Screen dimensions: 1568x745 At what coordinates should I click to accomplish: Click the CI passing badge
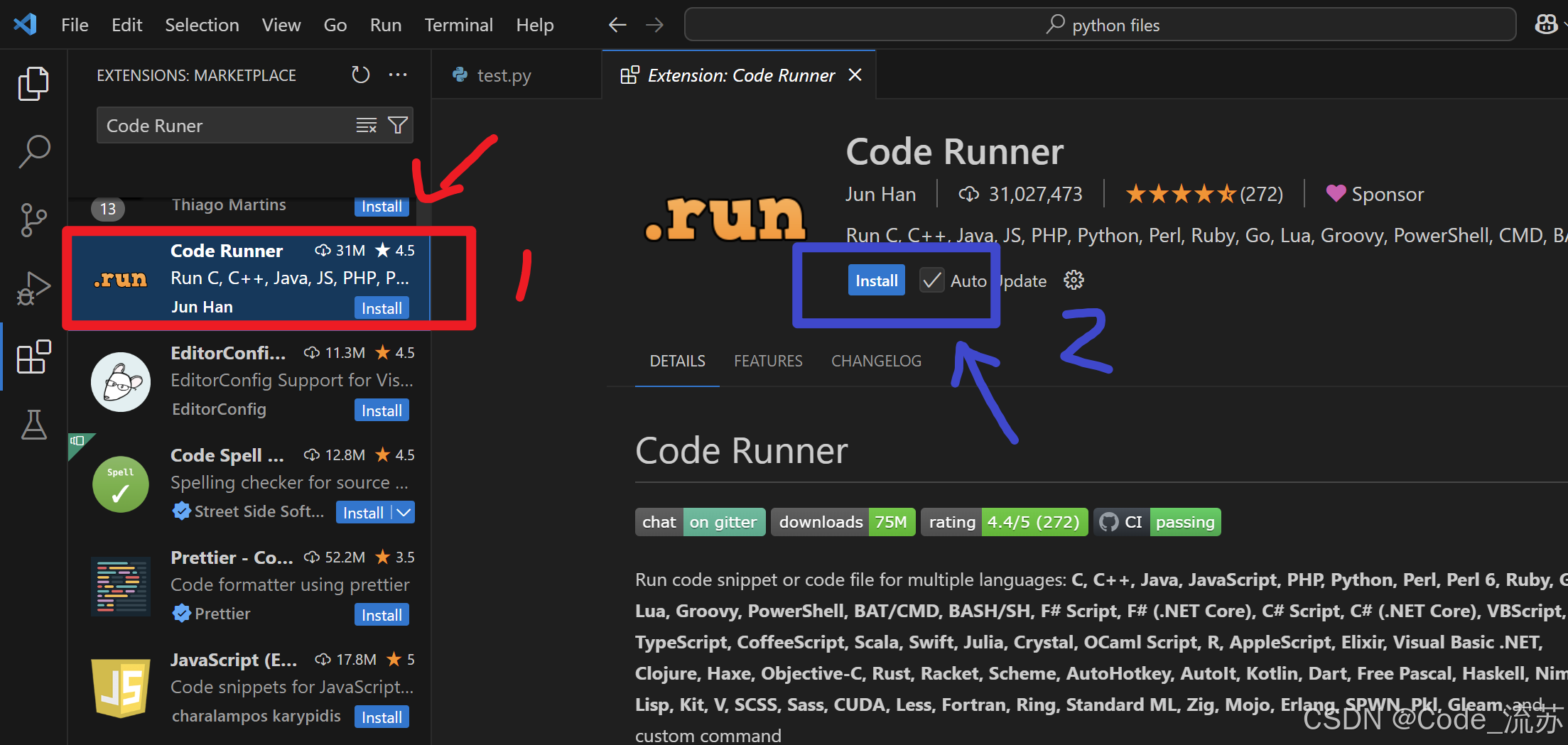pos(1157,522)
